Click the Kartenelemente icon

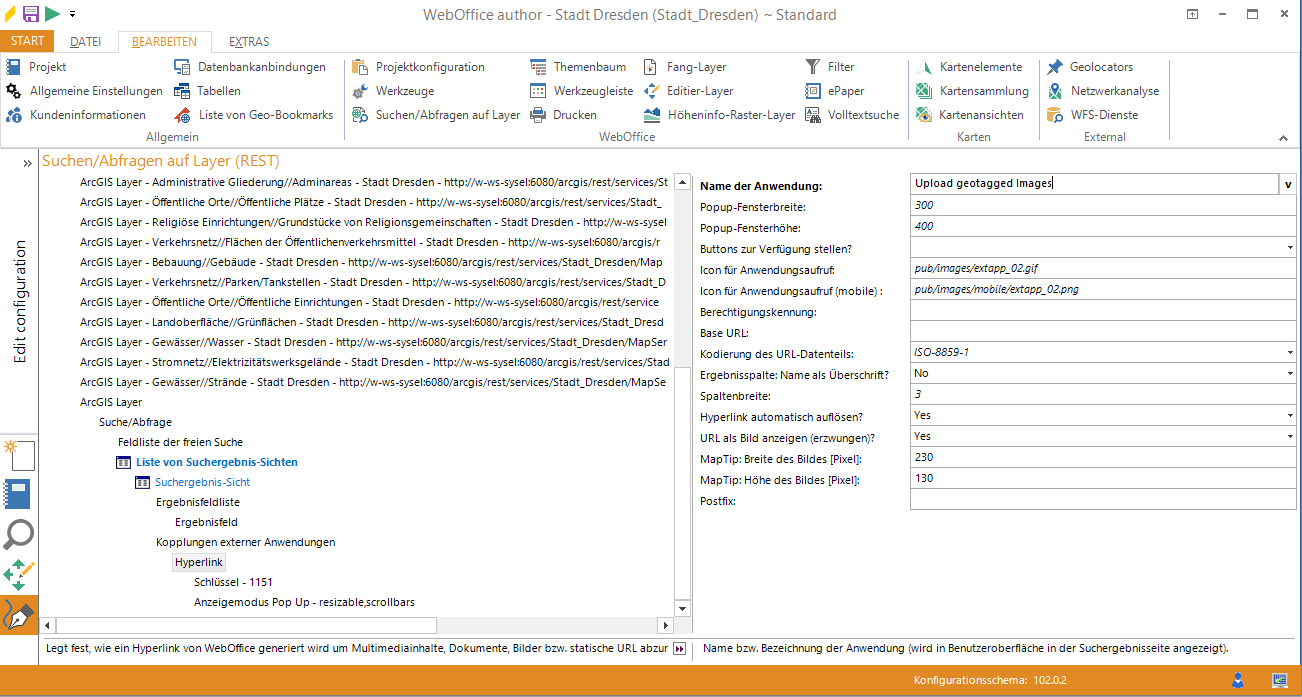[x=924, y=67]
